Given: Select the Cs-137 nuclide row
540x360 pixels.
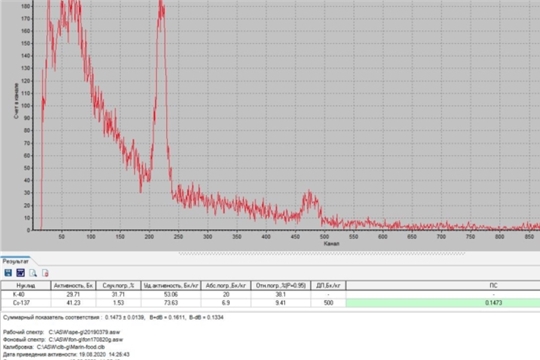Looking at the screenshot, I should coord(270,303).
